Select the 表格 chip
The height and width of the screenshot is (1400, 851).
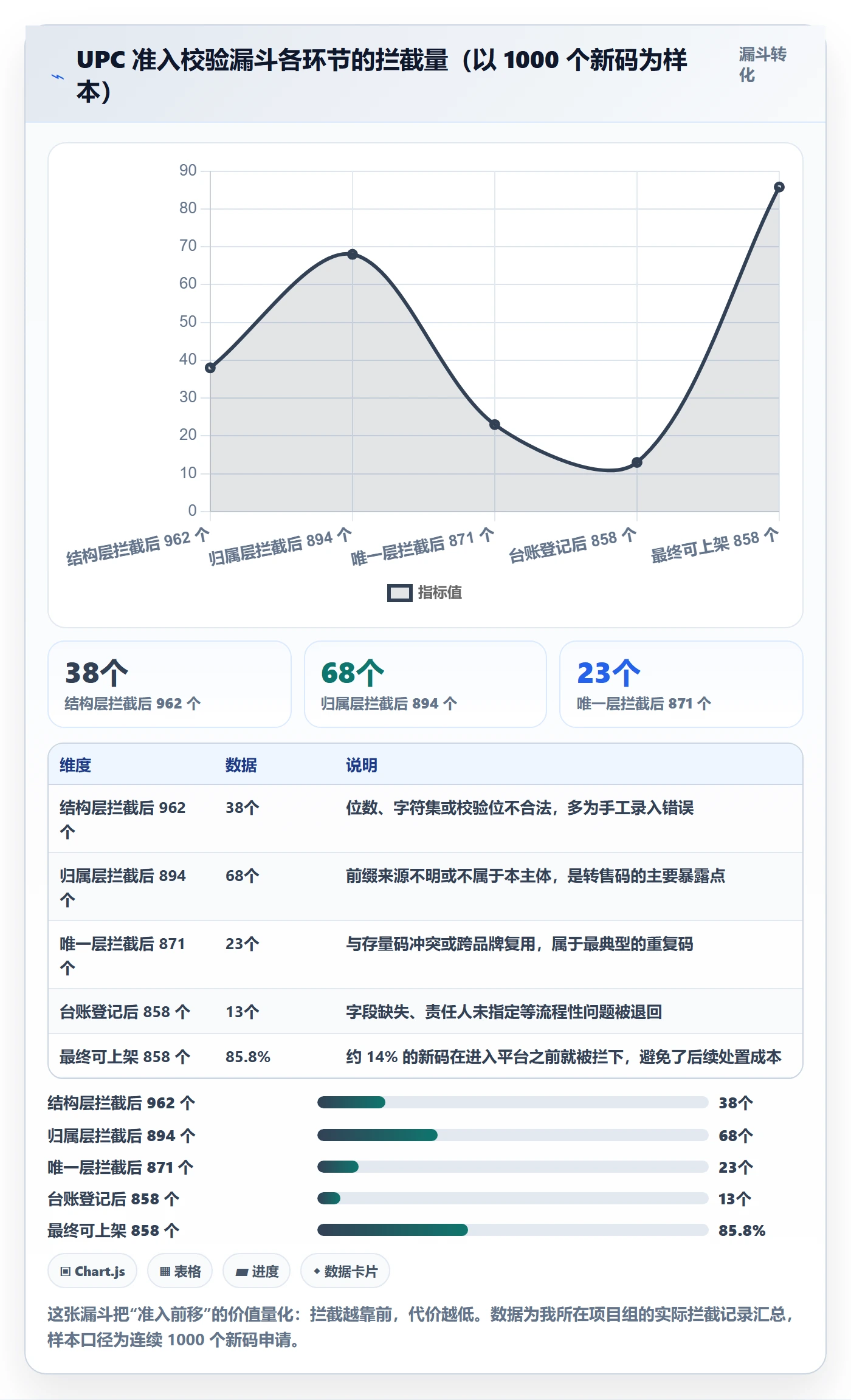tap(180, 1271)
